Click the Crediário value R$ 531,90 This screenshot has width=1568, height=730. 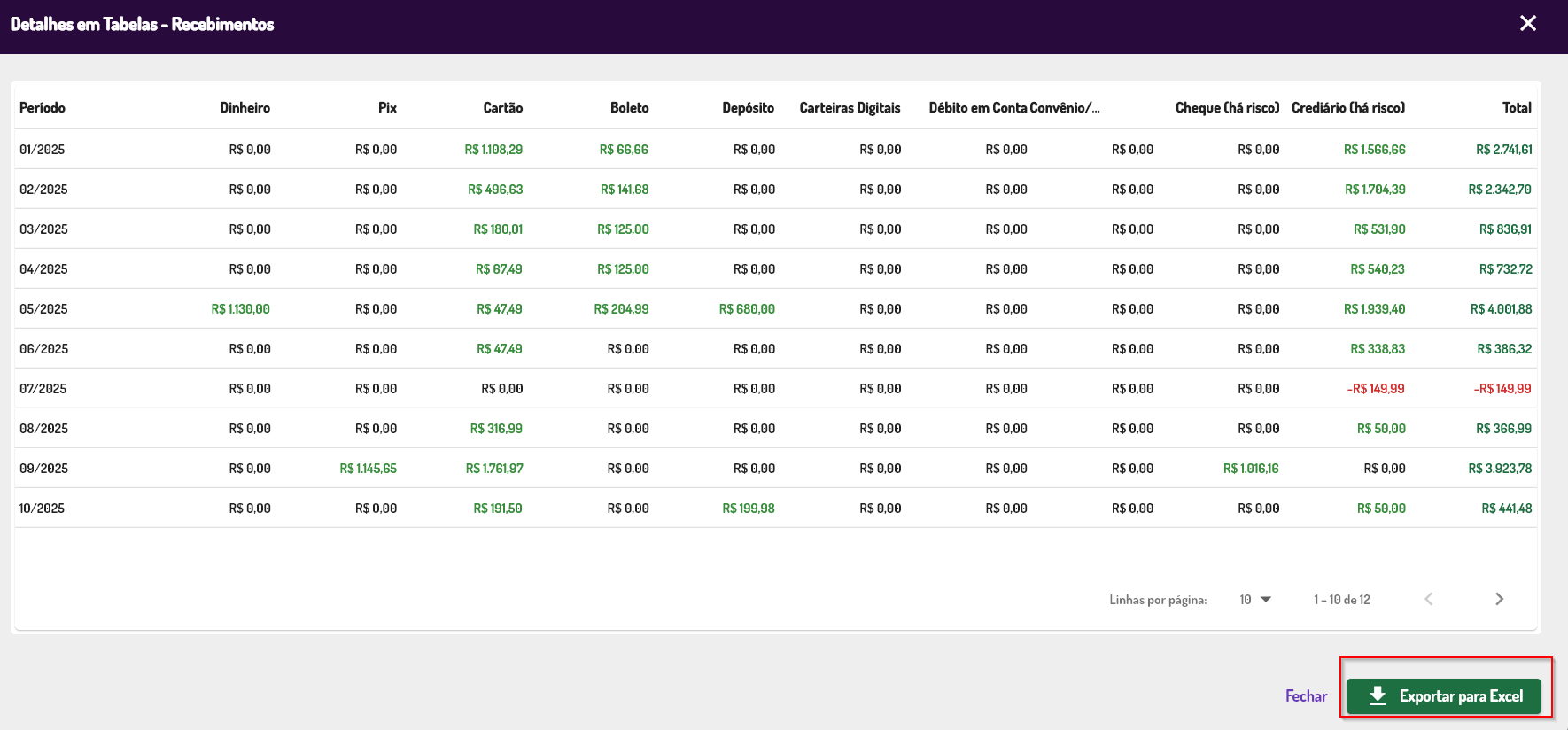tap(1379, 229)
